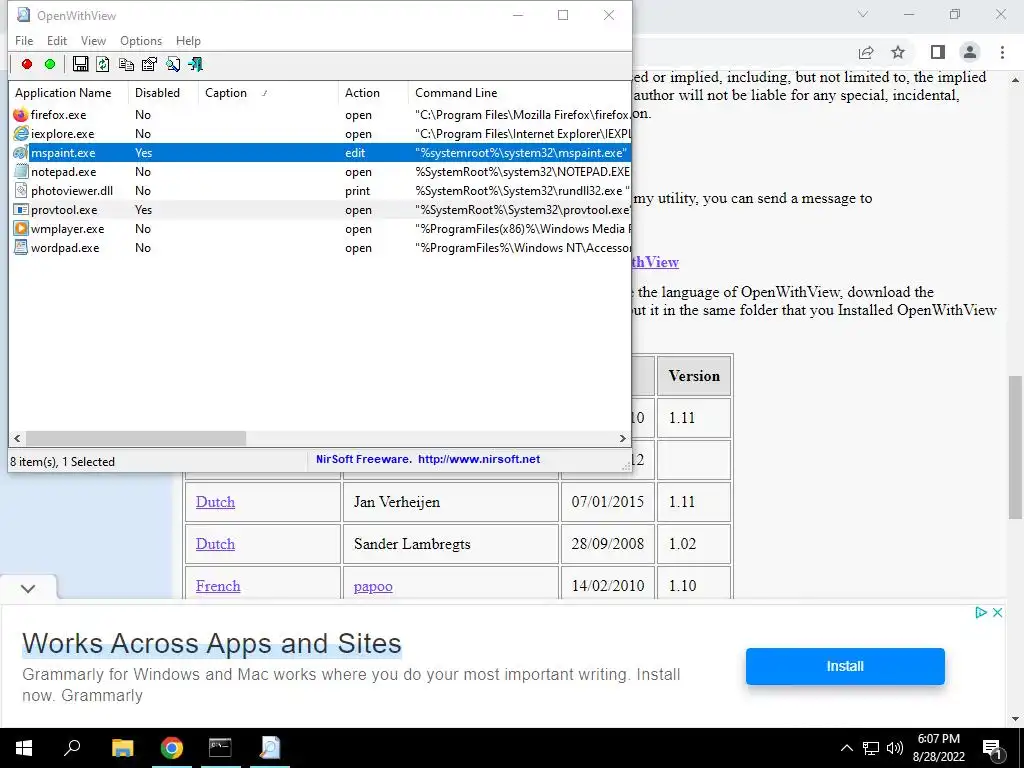Screen dimensions: 1024x768
Task: Sort by the Command Line column header
Action: (x=519, y=93)
